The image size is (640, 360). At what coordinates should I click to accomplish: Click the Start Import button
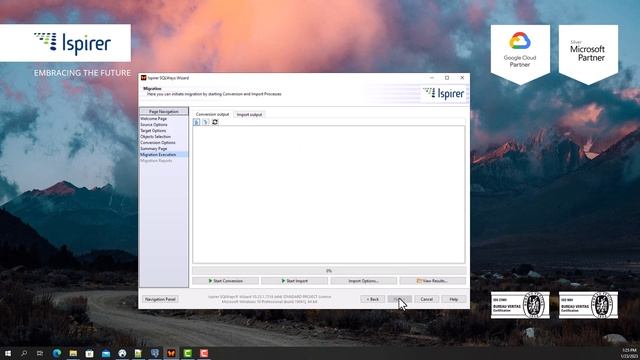click(294, 281)
